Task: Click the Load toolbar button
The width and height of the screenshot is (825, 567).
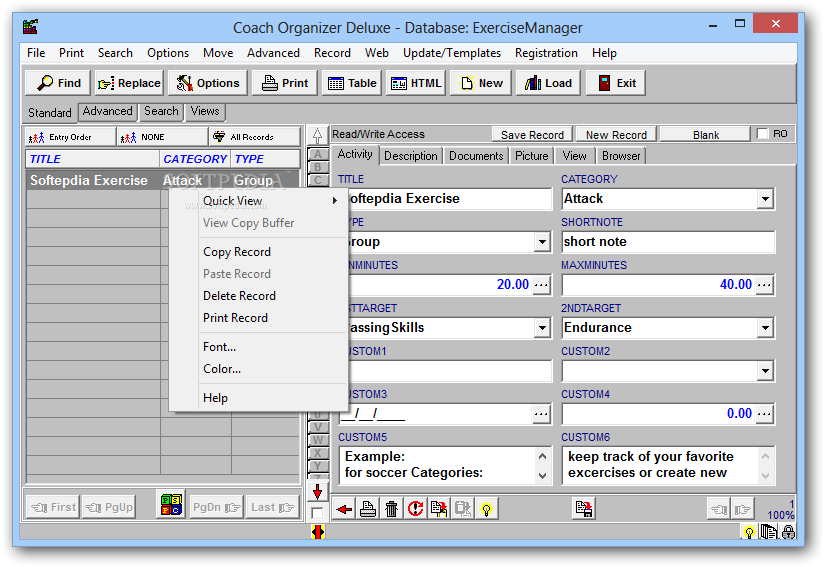Action: (548, 83)
